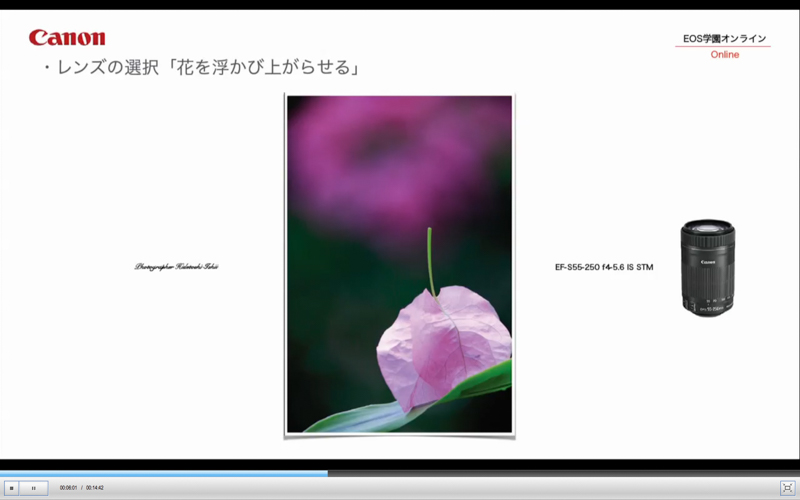Stop the video with the stop button
The height and width of the screenshot is (500, 800).
pos(12,488)
